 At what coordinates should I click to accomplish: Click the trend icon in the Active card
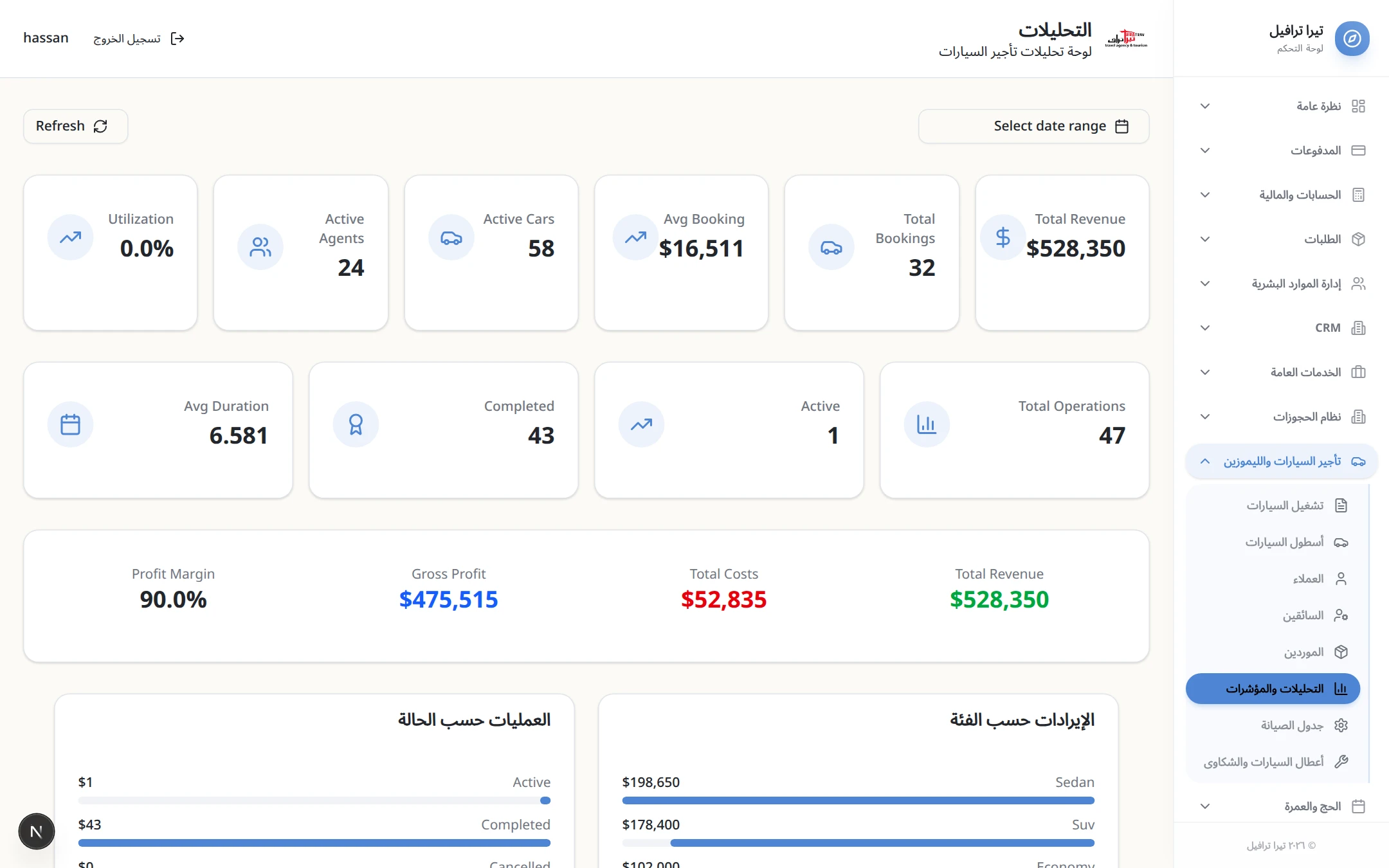click(x=641, y=424)
